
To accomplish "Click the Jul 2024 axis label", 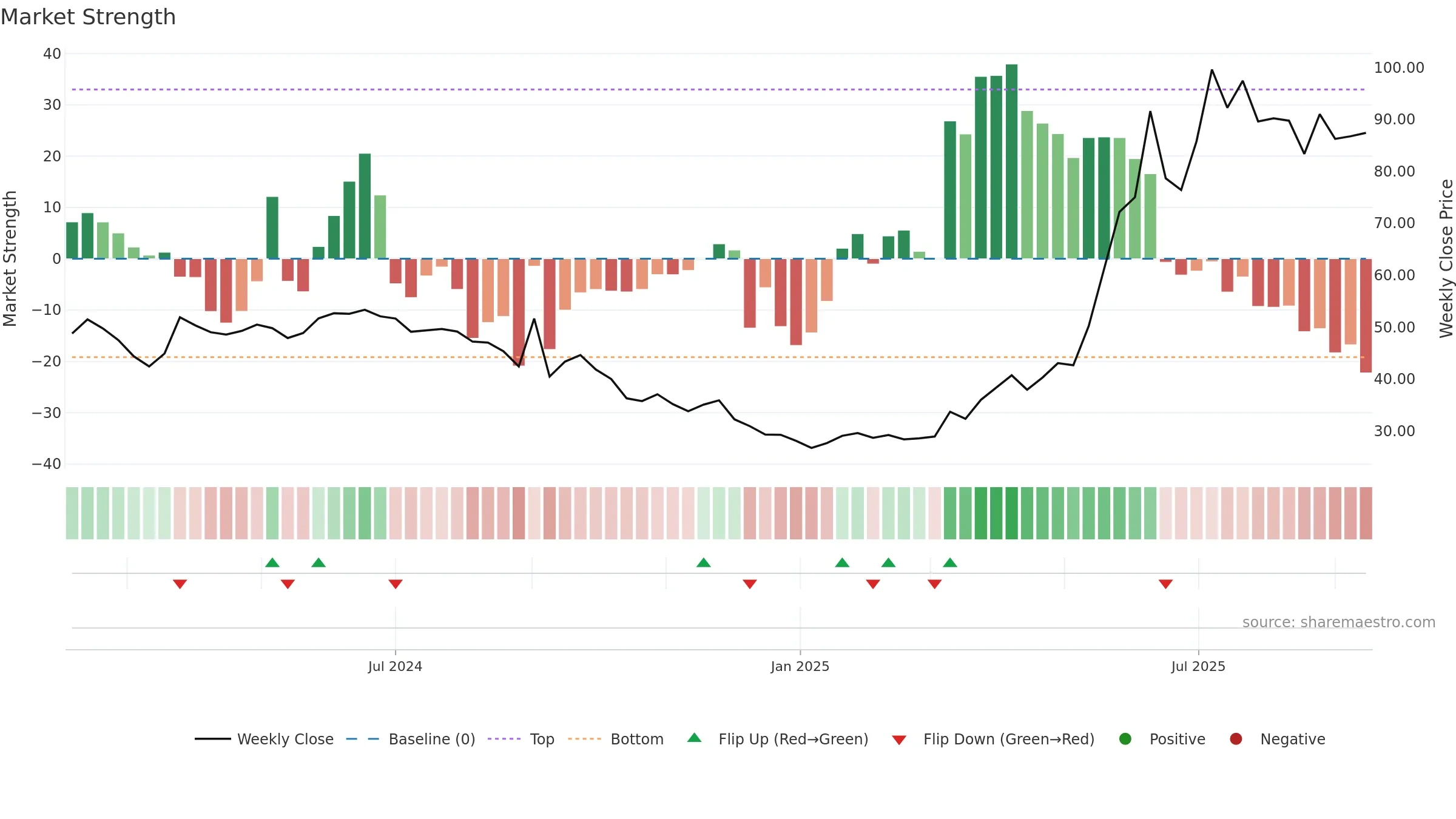I will coord(395,666).
